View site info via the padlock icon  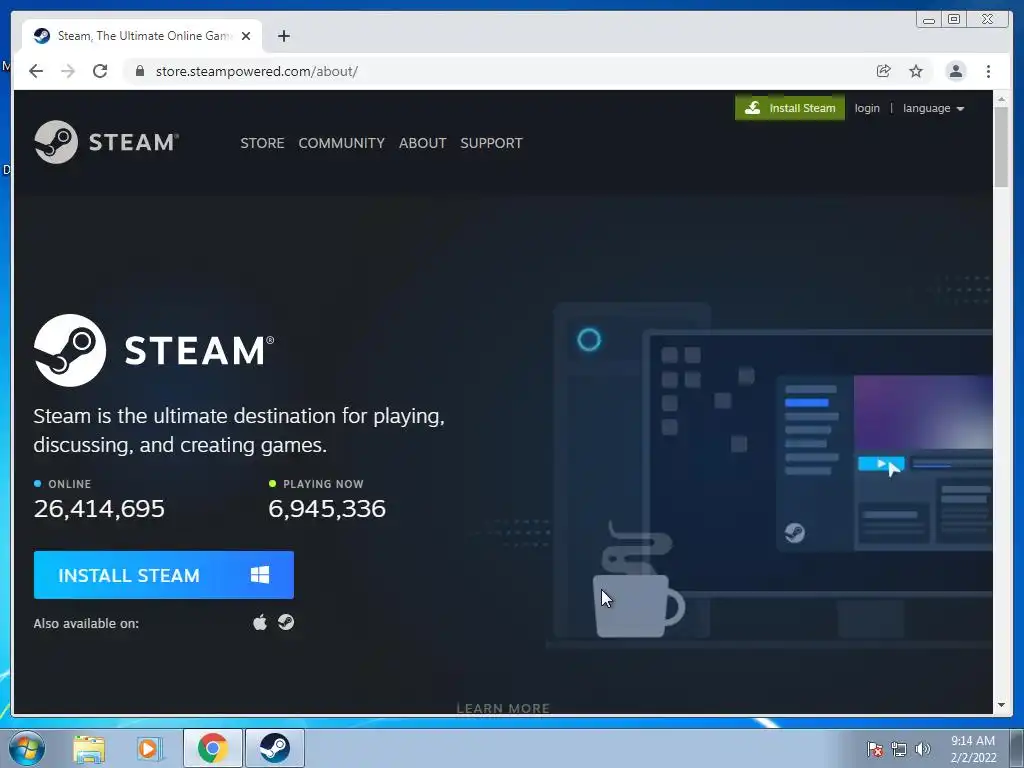[x=139, y=71]
